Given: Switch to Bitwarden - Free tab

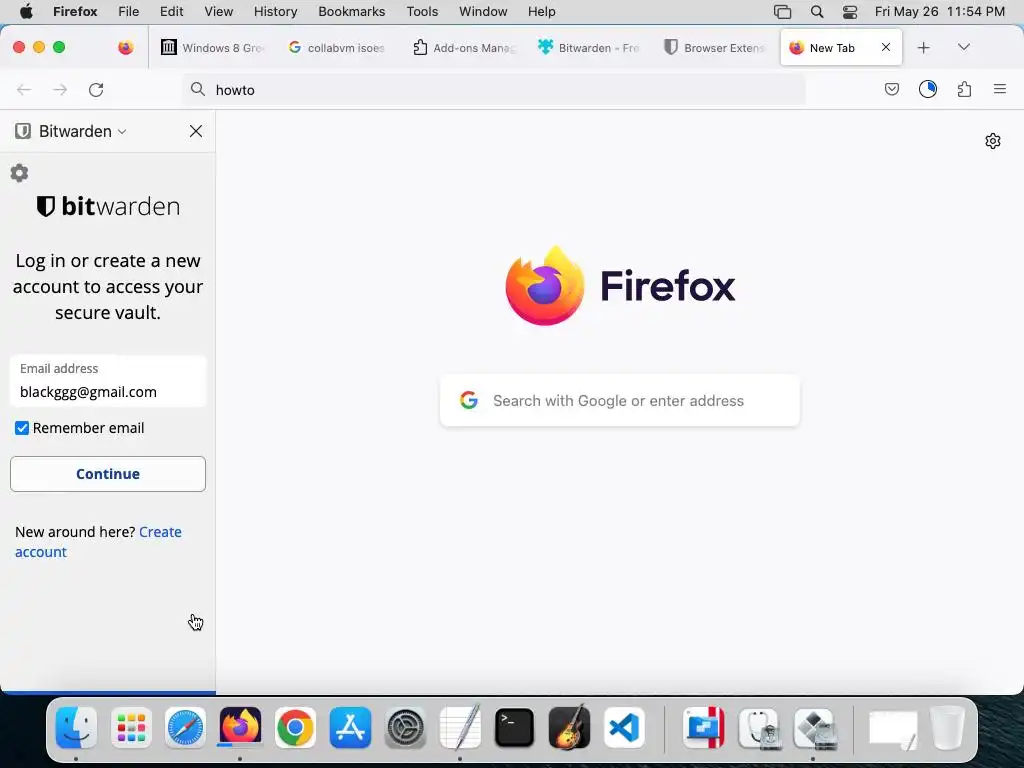Looking at the screenshot, I should [x=589, y=48].
